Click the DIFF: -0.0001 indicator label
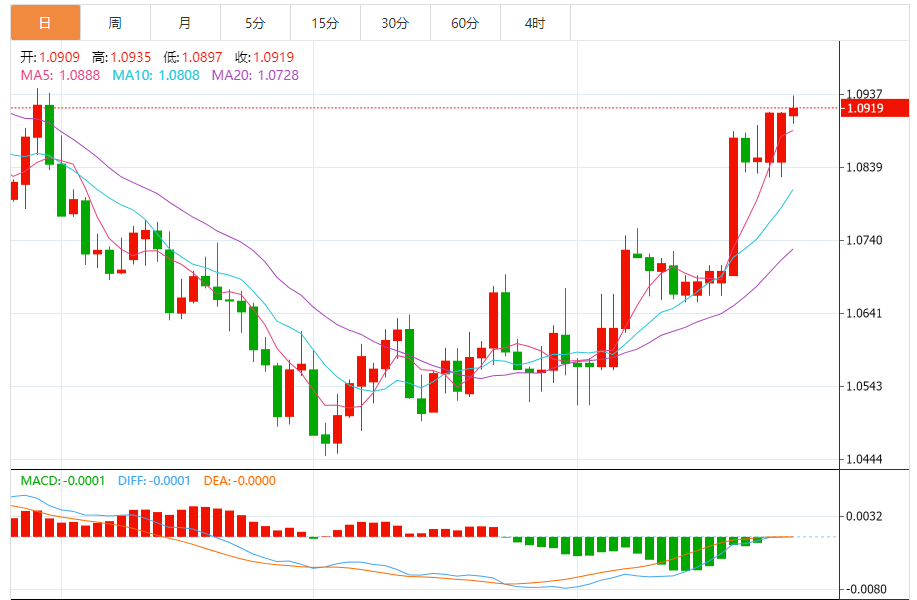Image resolution: width=917 pixels, height=600 pixels. 154,481
